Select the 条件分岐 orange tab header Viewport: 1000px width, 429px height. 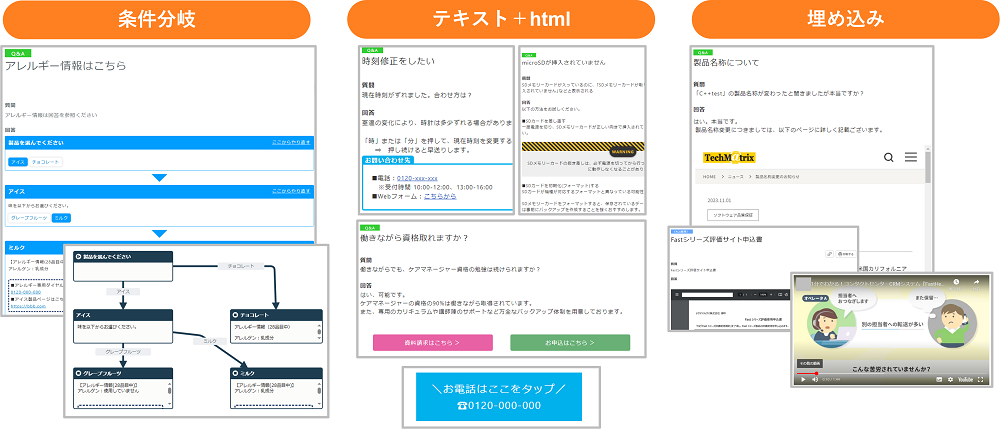tap(155, 20)
